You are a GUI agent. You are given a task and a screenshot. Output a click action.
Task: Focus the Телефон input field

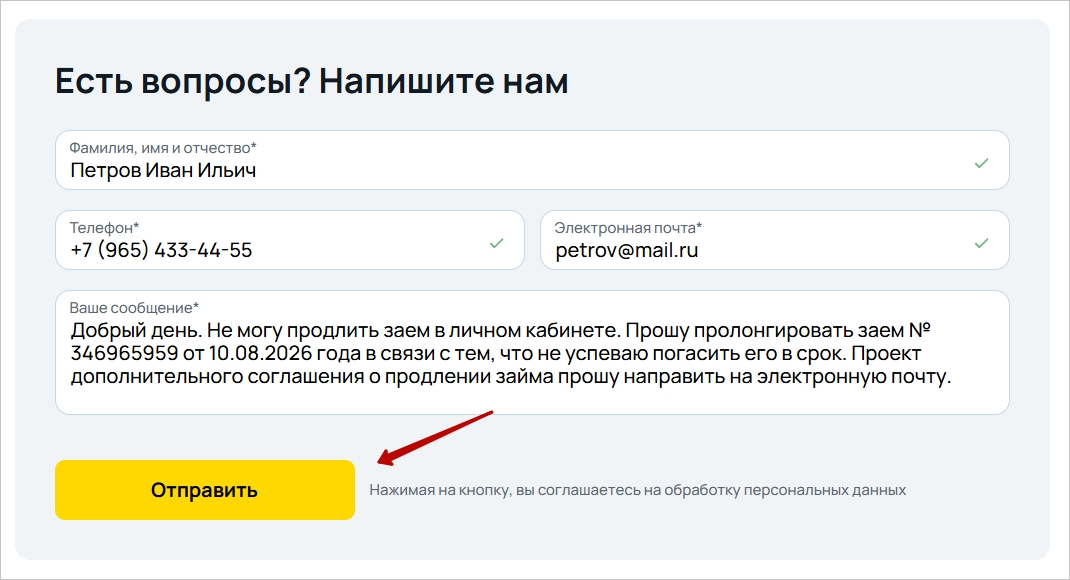click(289, 240)
